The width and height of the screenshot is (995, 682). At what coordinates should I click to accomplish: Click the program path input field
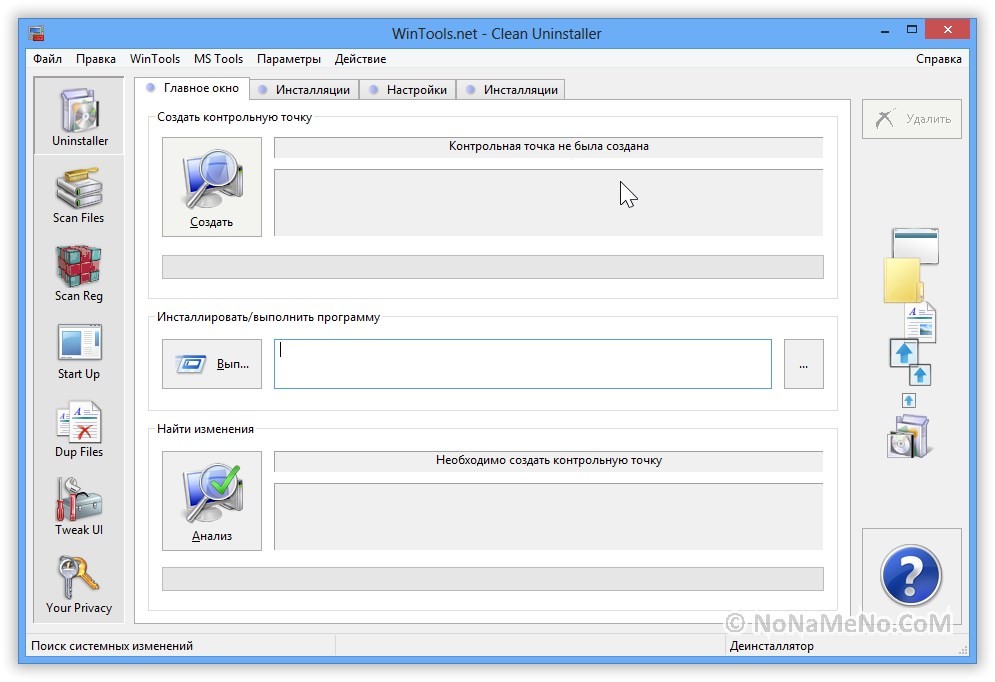522,364
